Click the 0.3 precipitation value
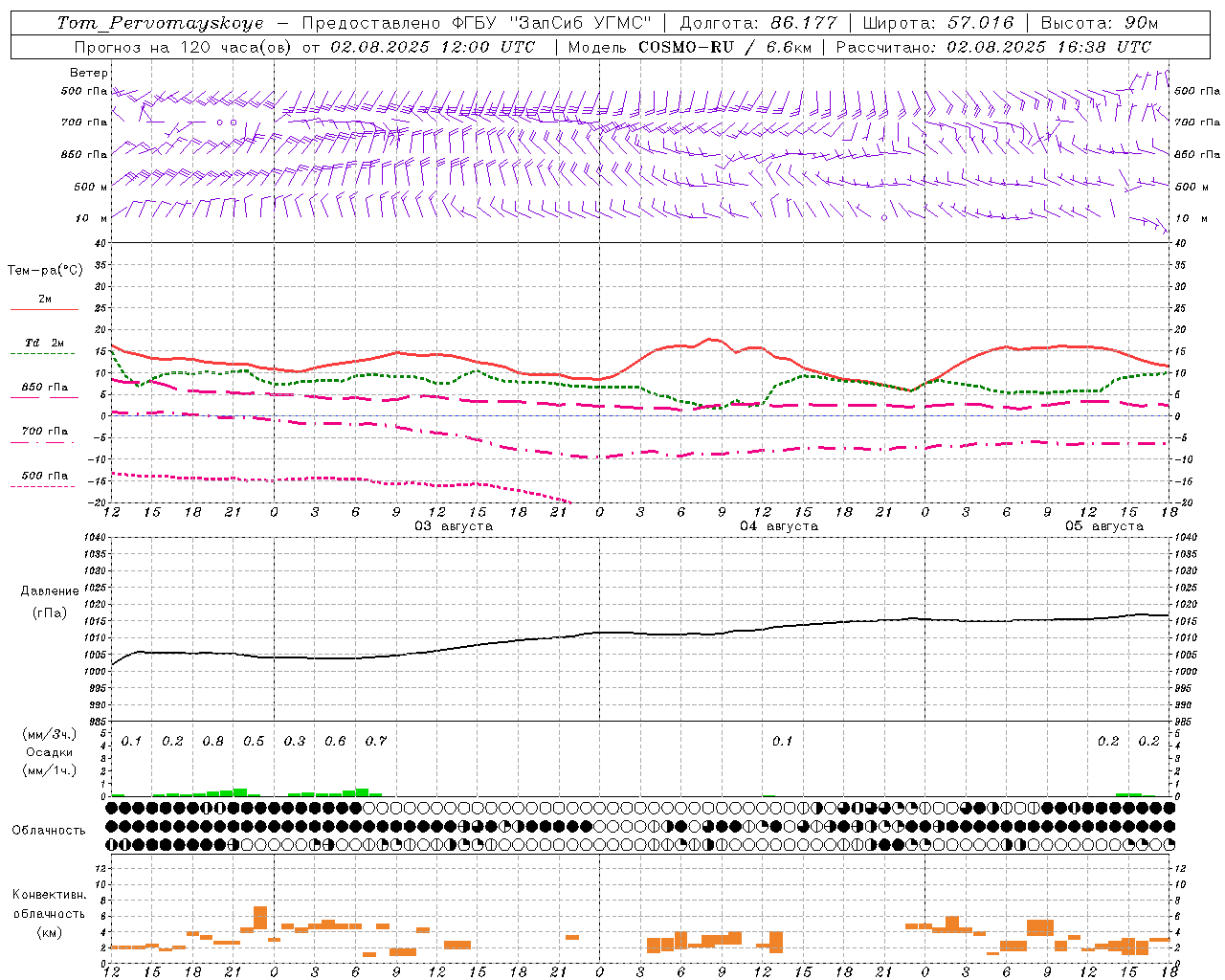This screenshot has width=1225, height=980. tap(295, 742)
